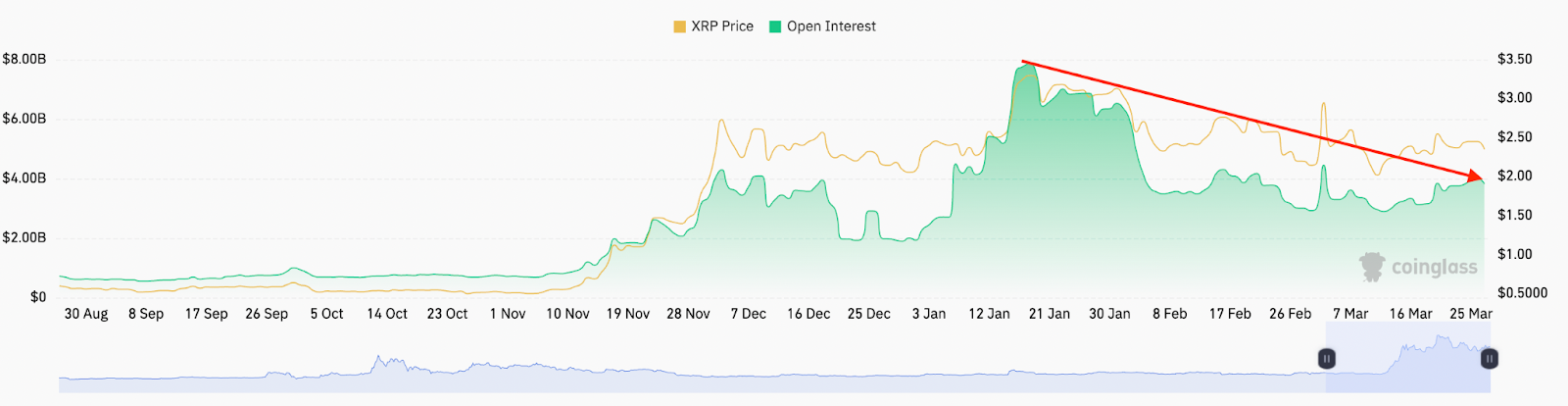Image resolution: width=1568 pixels, height=406 pixels.
Task: Click the 30 Aug date label
Action: (x=86, y=314)
